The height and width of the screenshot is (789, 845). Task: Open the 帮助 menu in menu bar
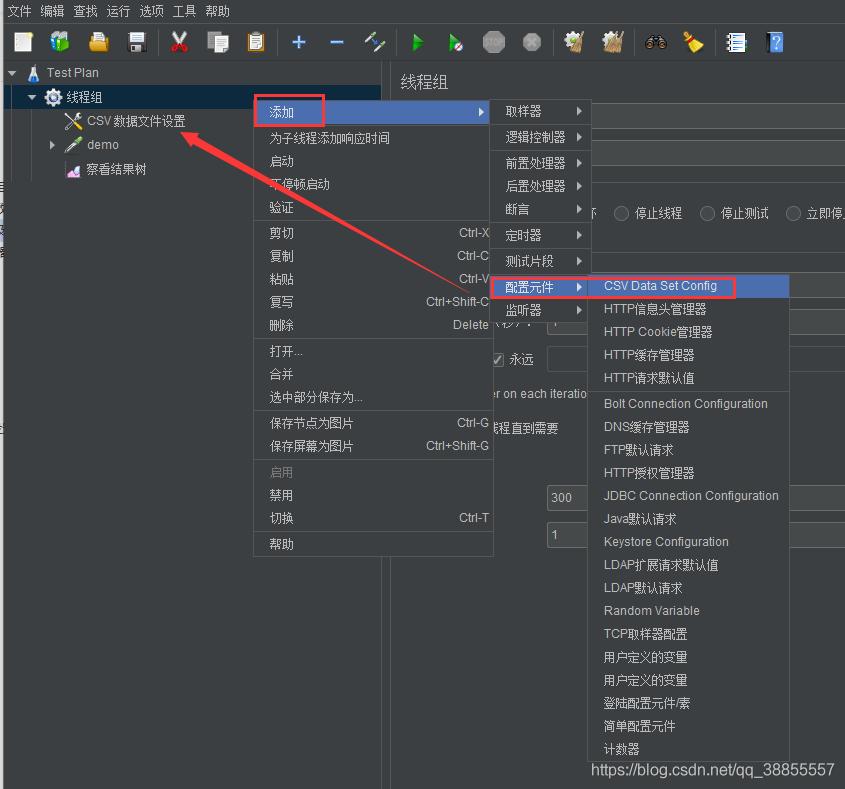(217, 11)
